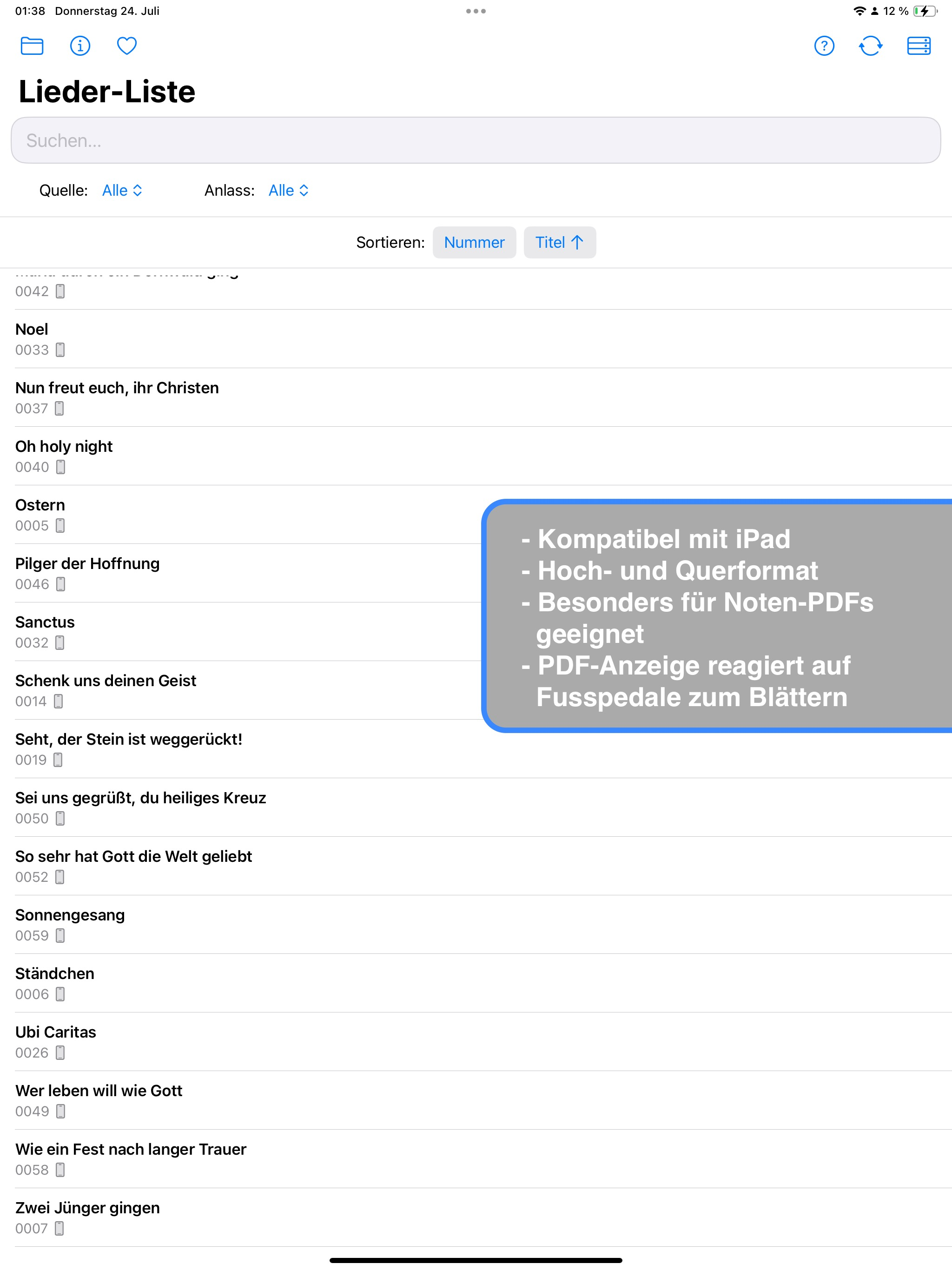The height and width of the screenshot is (1270, 952).
Task: Tap the device icon next to 0007
Action: pos(59,1228)
